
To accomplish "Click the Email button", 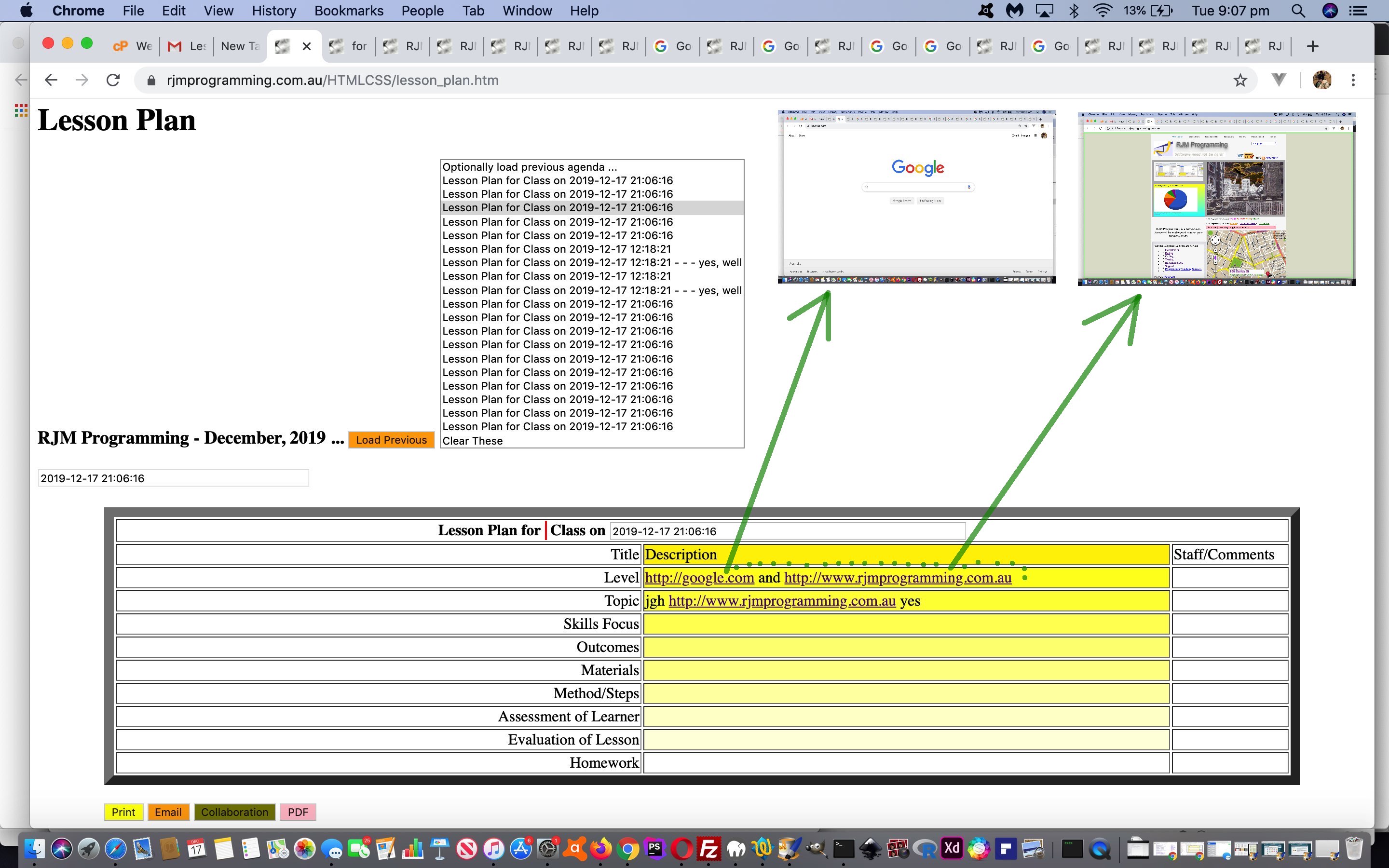I will (x=168, y=812).
